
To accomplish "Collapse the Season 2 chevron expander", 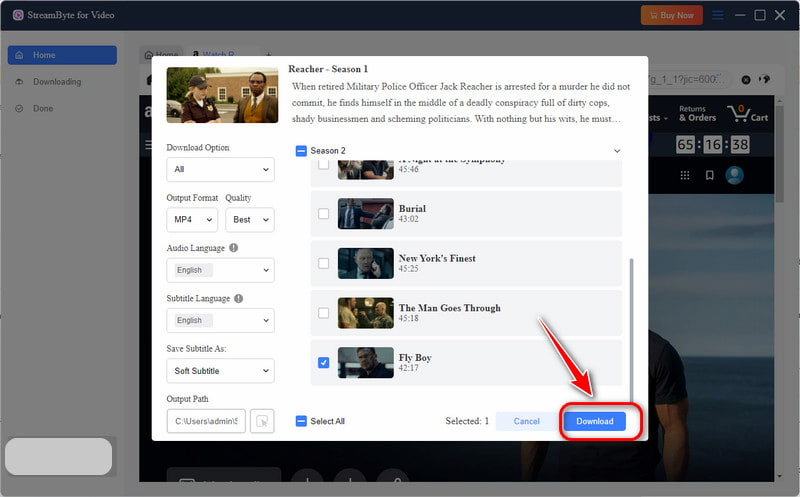I will pyautogui.click(x=617, y=151).
